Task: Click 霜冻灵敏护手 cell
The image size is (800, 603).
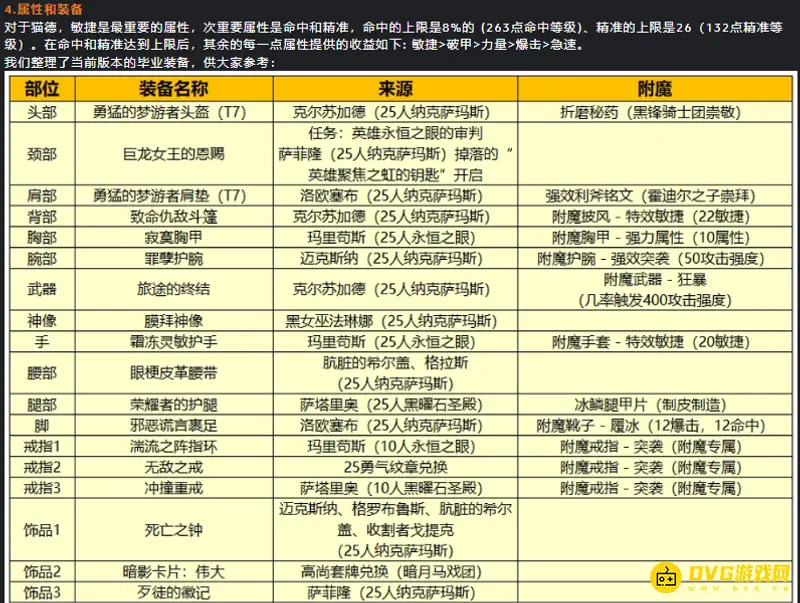Action: tap(174, 342)
